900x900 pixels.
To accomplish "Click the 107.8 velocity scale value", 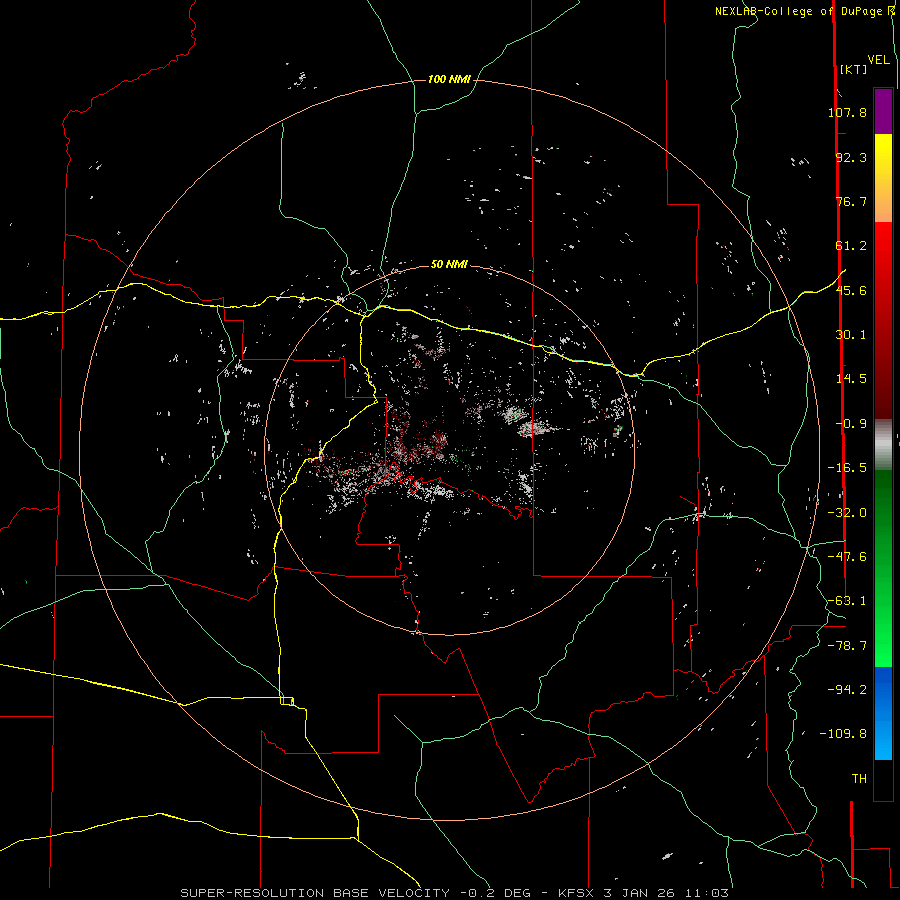I will [847, 112].
